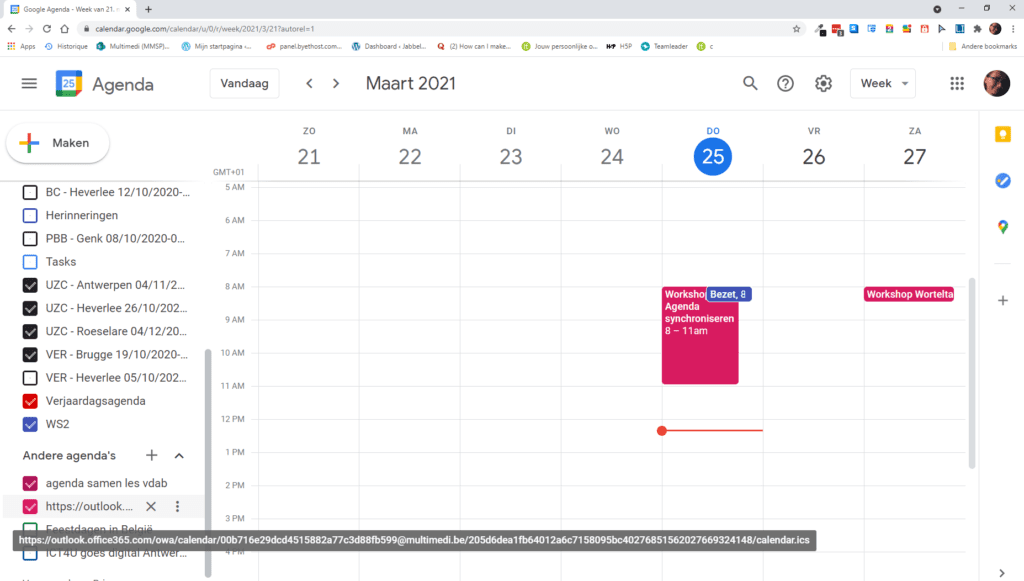Open the Google apps grid
The image size is (1024, 581).
[957, 84]
